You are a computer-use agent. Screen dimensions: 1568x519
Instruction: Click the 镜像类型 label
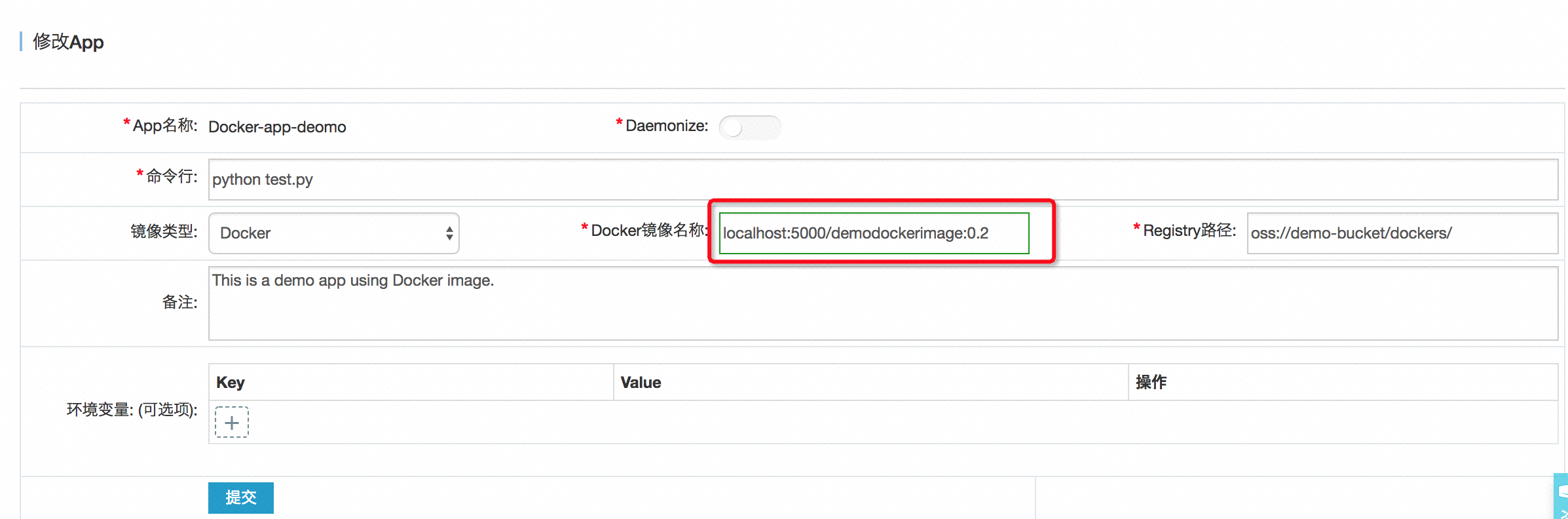[164, 231]
